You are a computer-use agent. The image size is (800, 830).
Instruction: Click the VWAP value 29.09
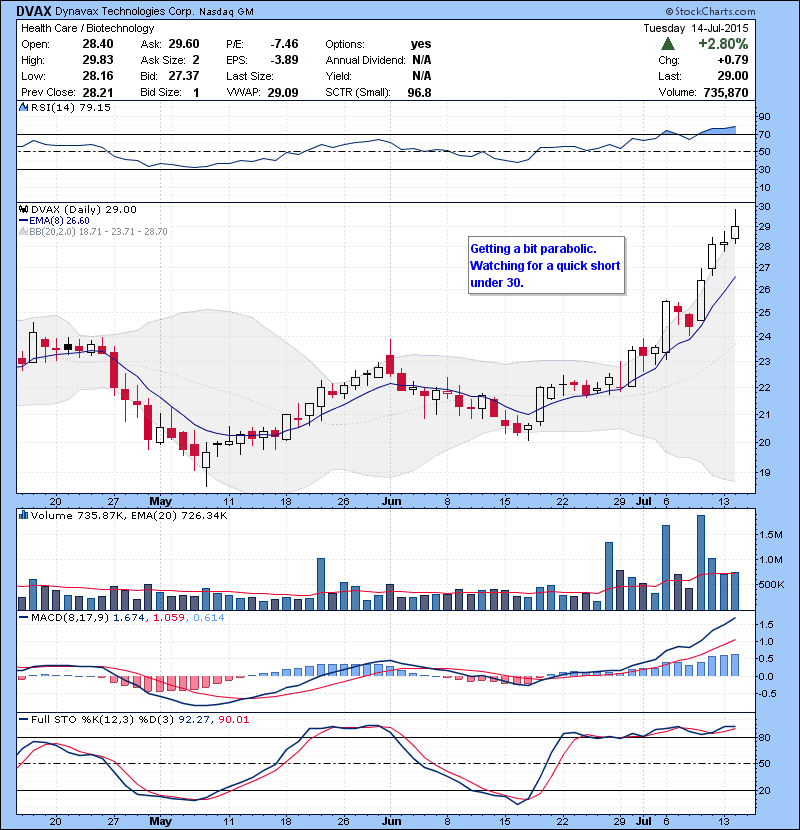point(283,93)
